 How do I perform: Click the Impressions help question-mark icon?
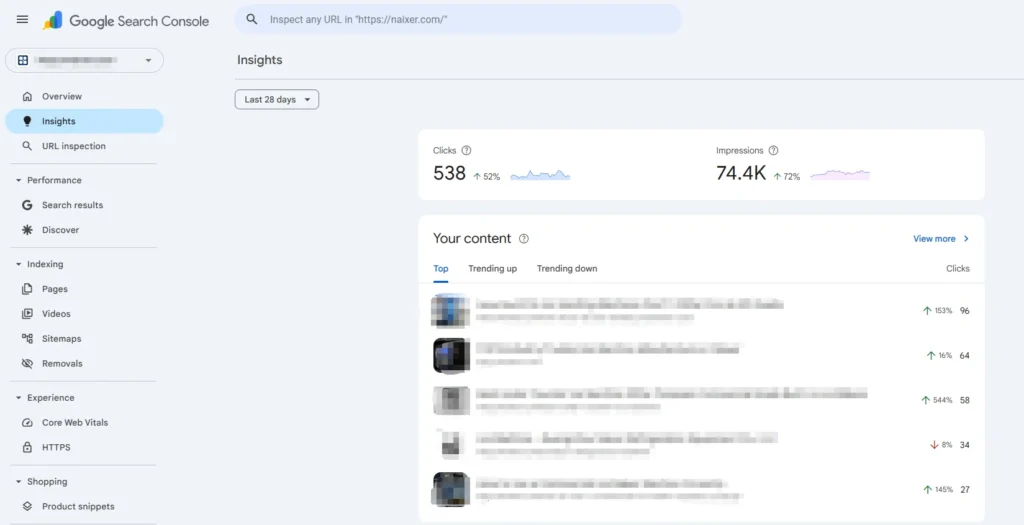pyautogui.click(x=773, y=150)
